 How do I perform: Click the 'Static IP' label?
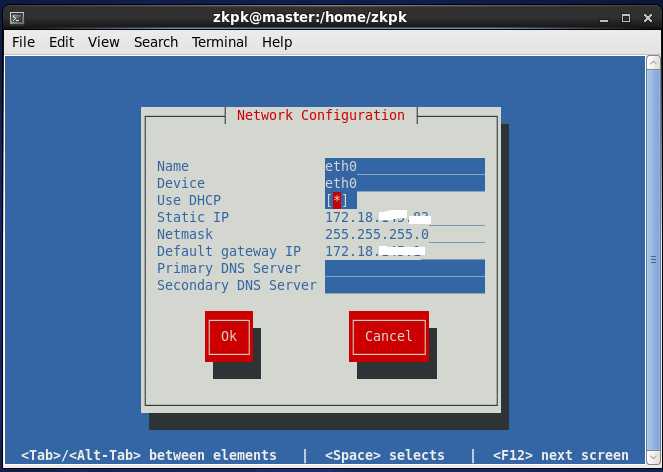[193, 217]
